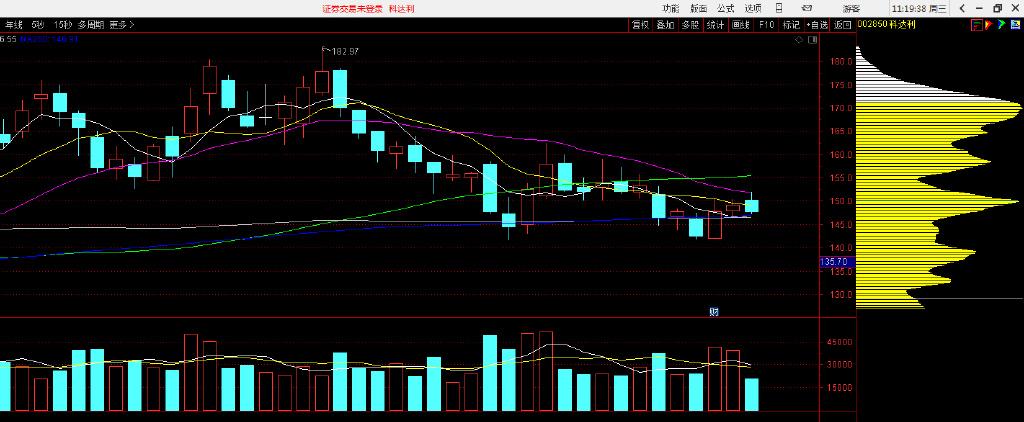Select the 年线 period tab
Viewport: 1024px width, 422px height.
coord(12,25)
